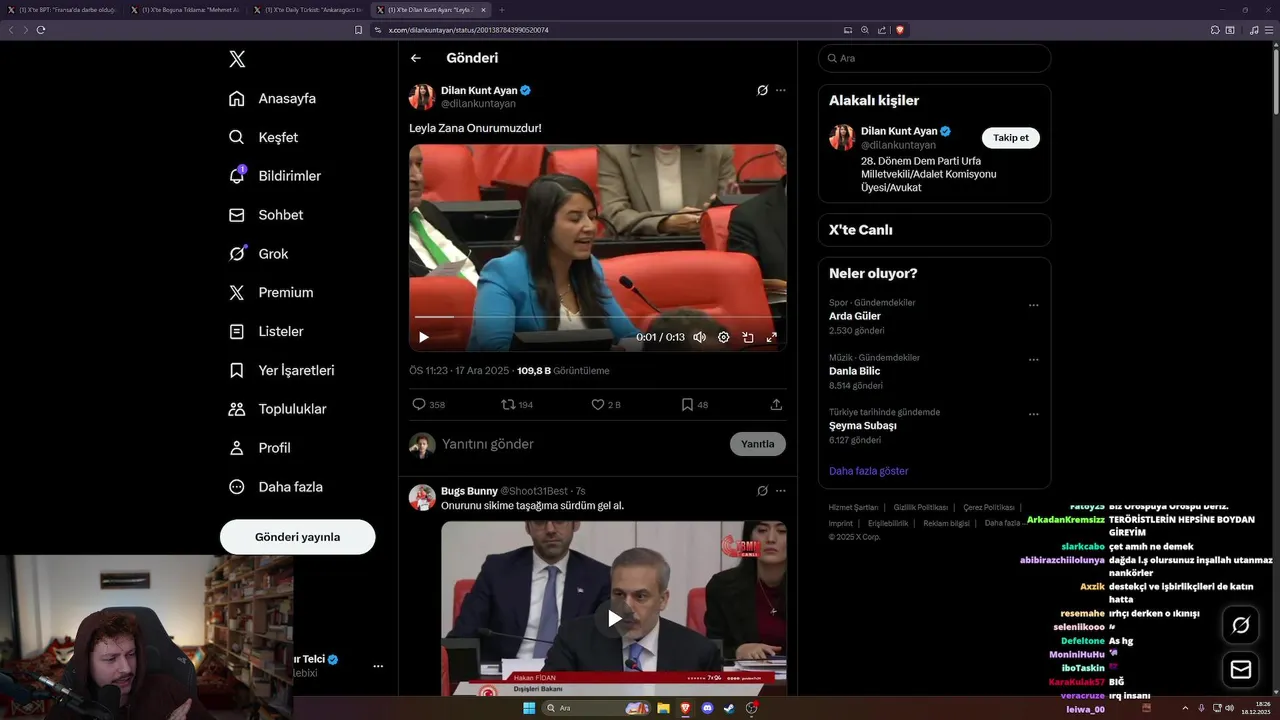Click the Ara search box on X
This screenshot has width=1280, height=720.
934,58
